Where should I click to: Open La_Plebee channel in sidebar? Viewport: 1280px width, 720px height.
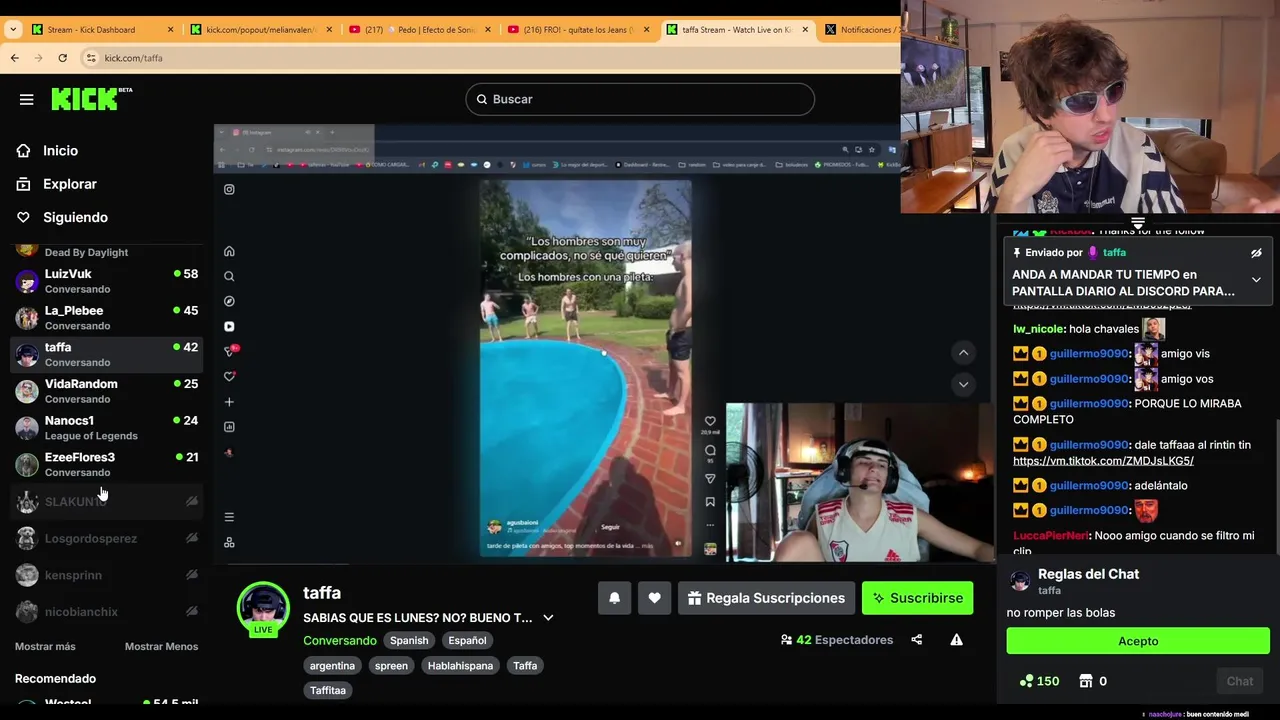click(x=106, y=318)
